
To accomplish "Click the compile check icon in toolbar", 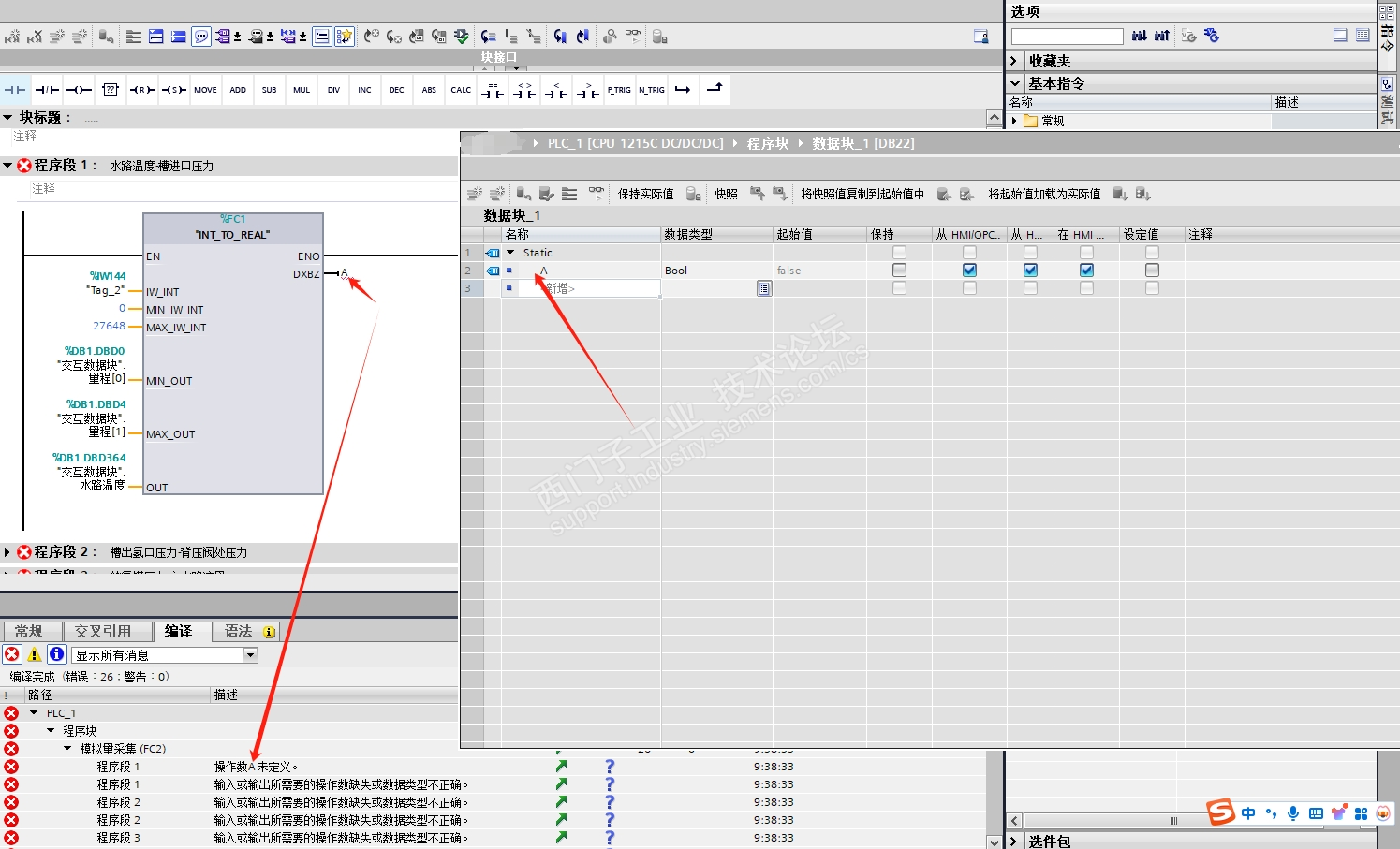I will [462, 37].
